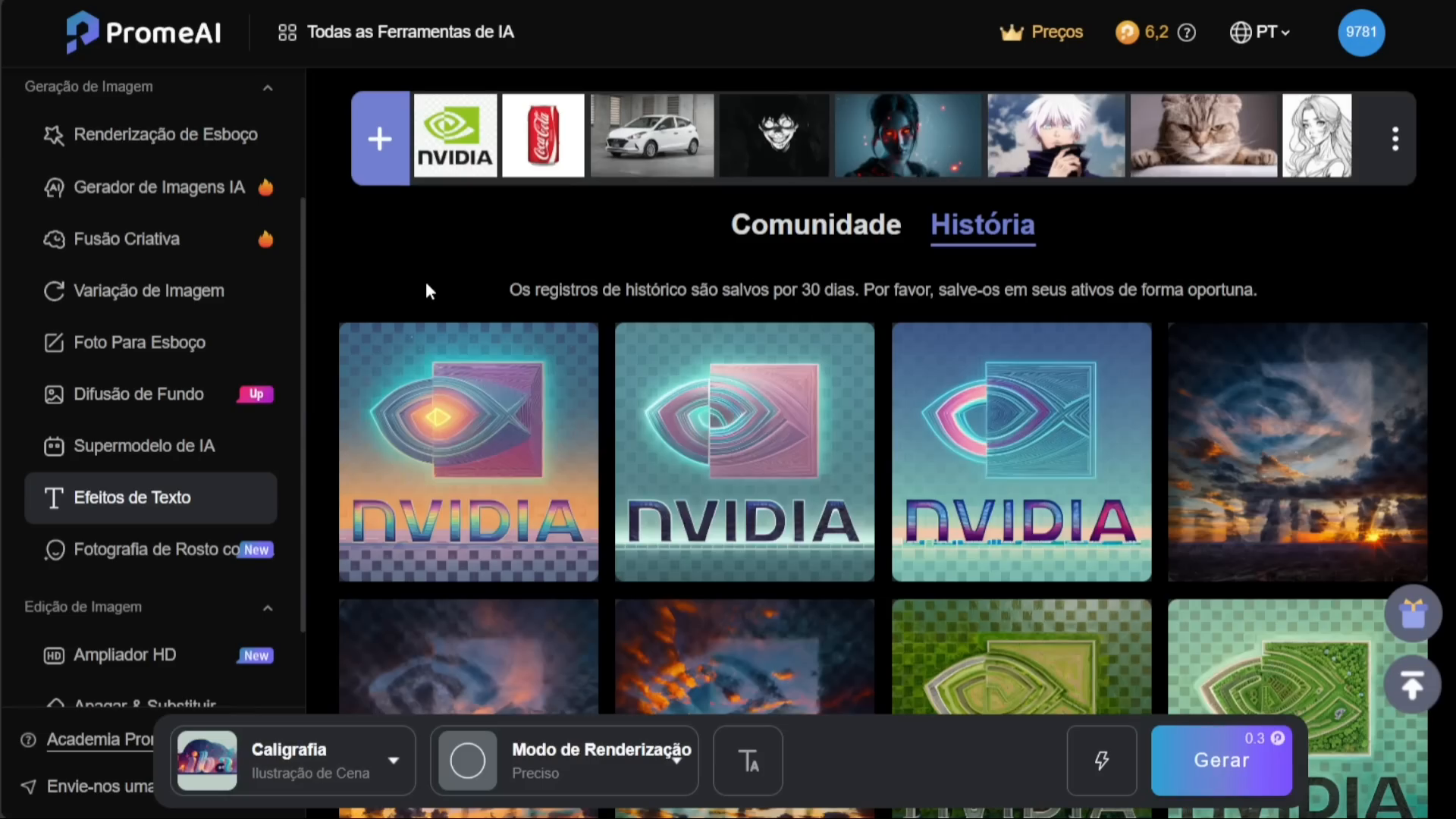Open Todas as Ferramentas de IA menu
Screen dimensions: 1456x819
pyautogui.click(x=410, y=33)
